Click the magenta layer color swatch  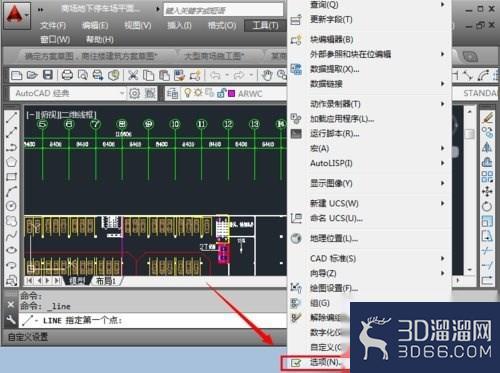point(231,94)
